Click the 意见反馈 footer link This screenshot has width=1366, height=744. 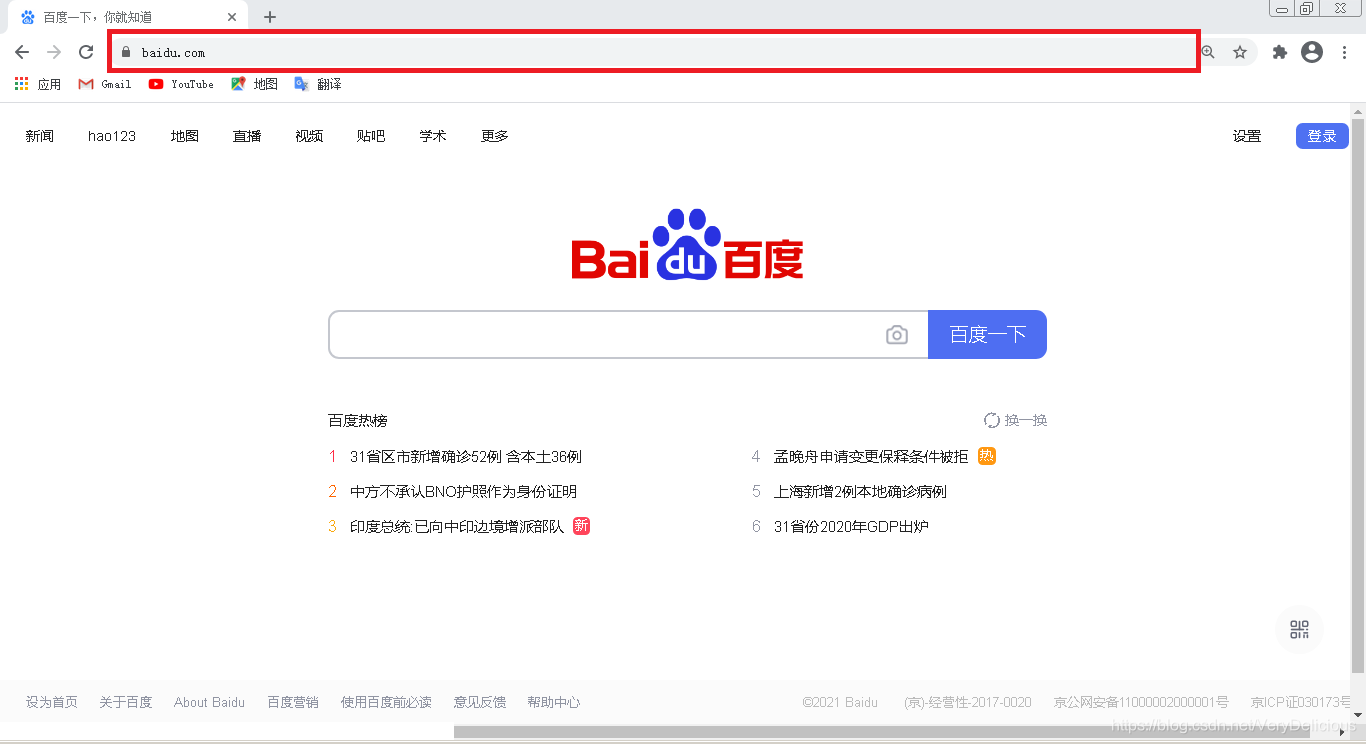pos(480,702)
